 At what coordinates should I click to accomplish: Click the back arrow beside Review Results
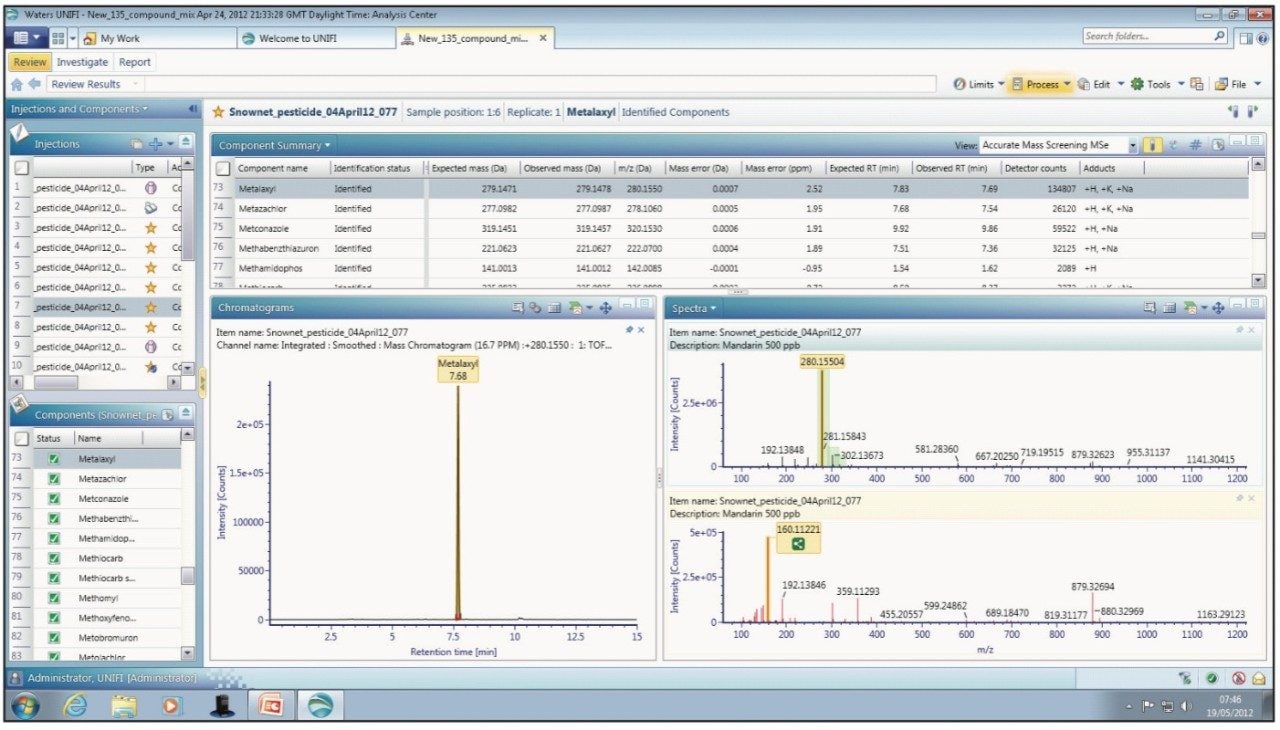pyautogui.click(x=35, y=85)
